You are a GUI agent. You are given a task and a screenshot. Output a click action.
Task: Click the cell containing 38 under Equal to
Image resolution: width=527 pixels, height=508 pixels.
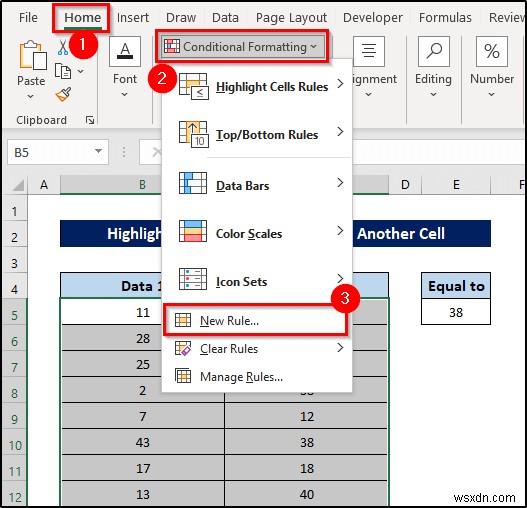(456, 312)
